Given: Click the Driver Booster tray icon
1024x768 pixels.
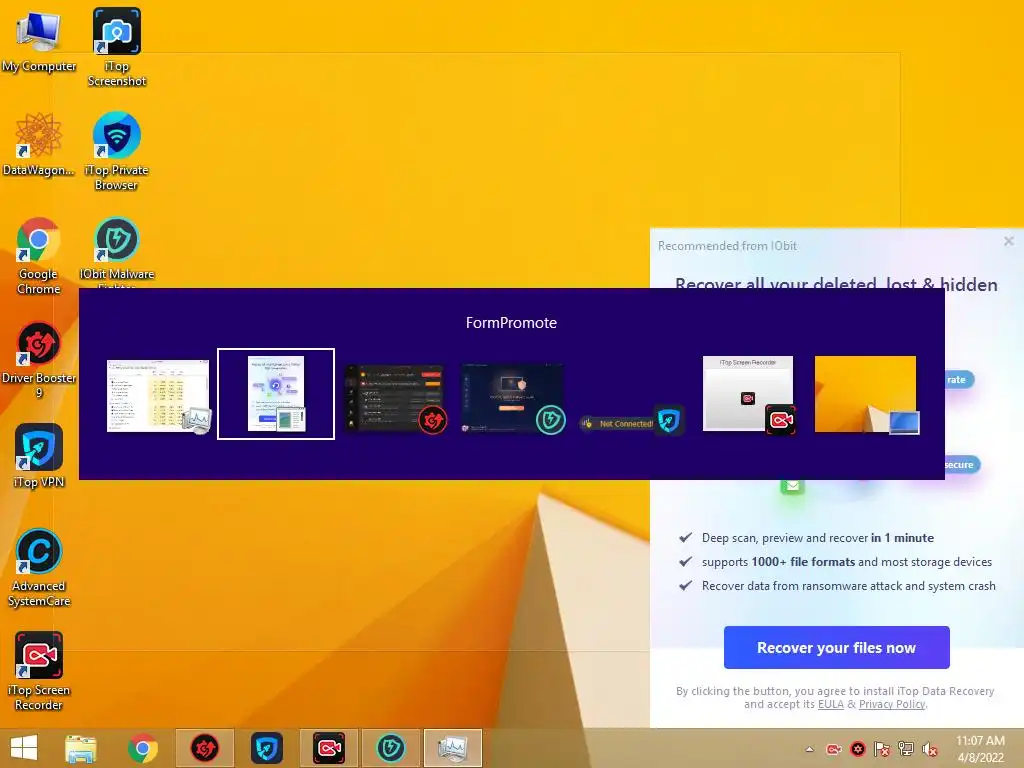Looking at the screenshot, I should (x=858, y=749).
